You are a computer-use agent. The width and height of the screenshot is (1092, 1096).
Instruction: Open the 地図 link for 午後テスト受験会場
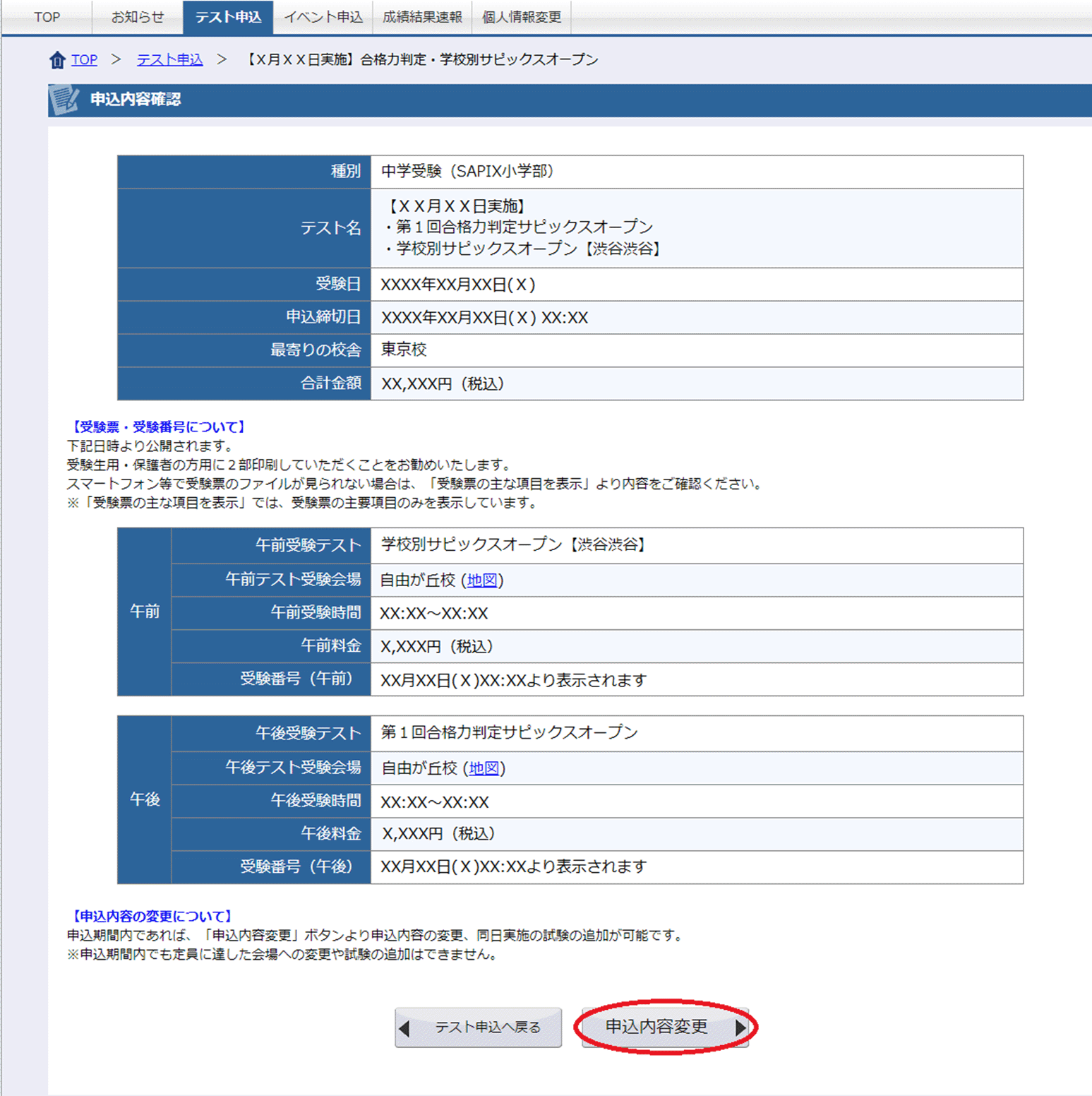click(484, 768)
